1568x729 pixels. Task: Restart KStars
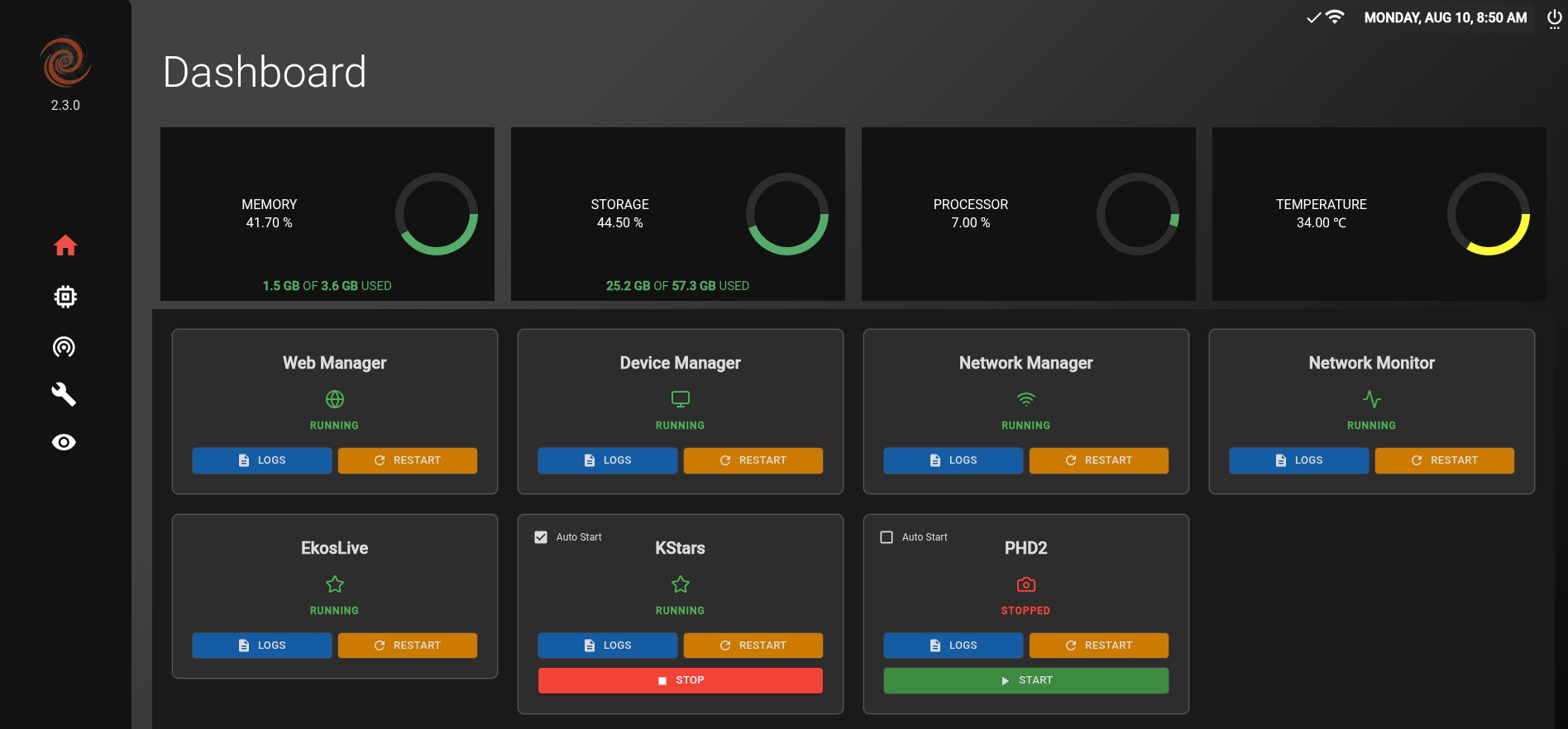[753, 646]
